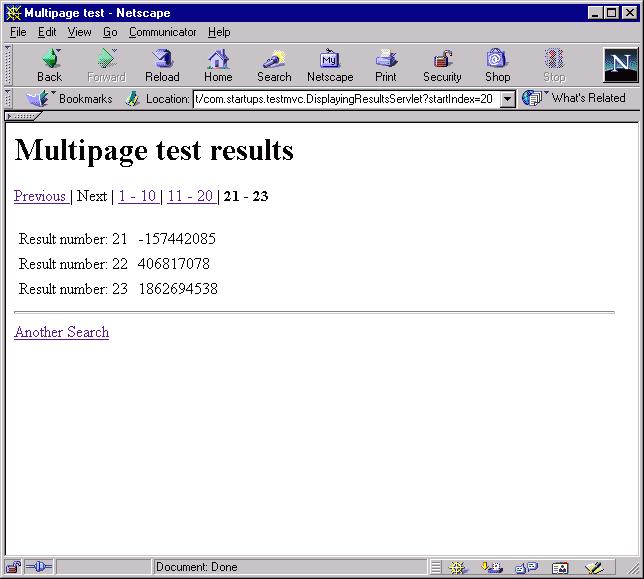Collapse the location toolbar grip handle

tap(9, 99)
